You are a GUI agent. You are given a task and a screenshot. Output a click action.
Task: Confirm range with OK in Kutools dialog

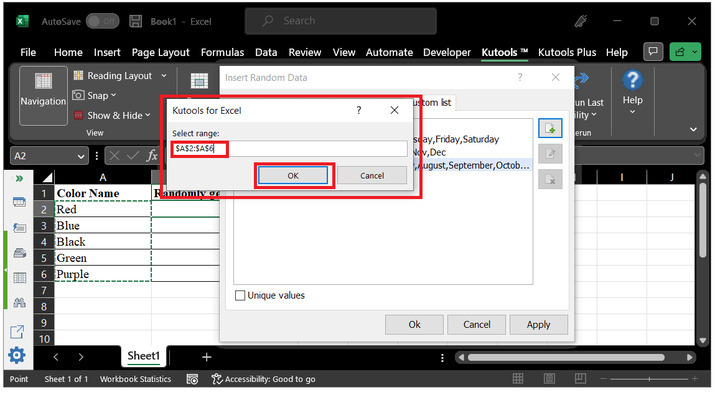tap(293, 176)
